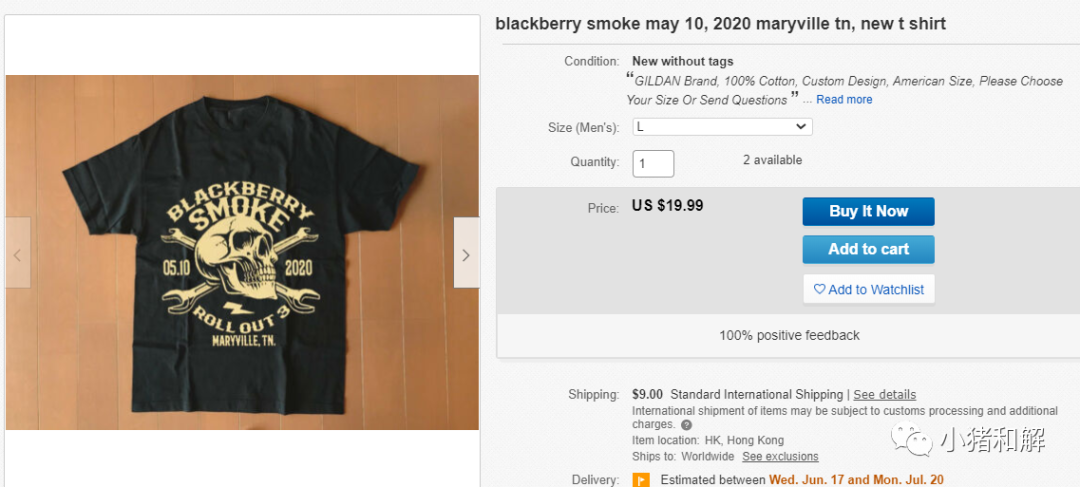Screen dimensions: 1080x487
Task: Click the listing title blackberry smoke heading
Action: [720, 23]
